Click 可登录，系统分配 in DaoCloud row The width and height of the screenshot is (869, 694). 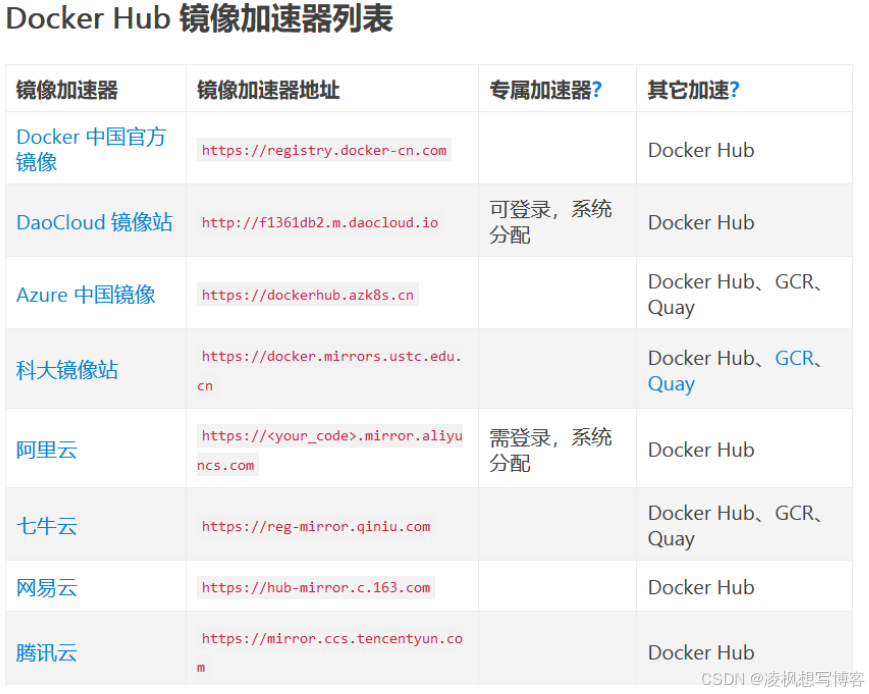coord(550,222)
